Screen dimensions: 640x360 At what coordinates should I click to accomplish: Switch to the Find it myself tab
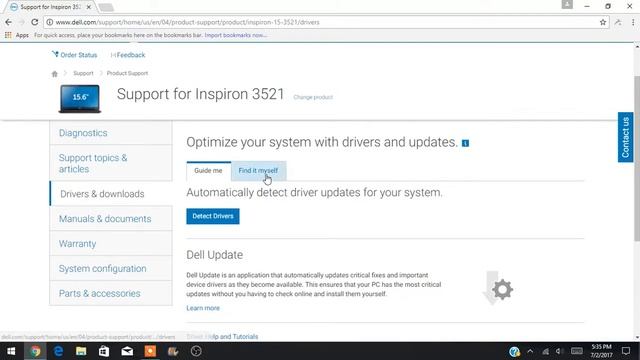tap(258, 171)
